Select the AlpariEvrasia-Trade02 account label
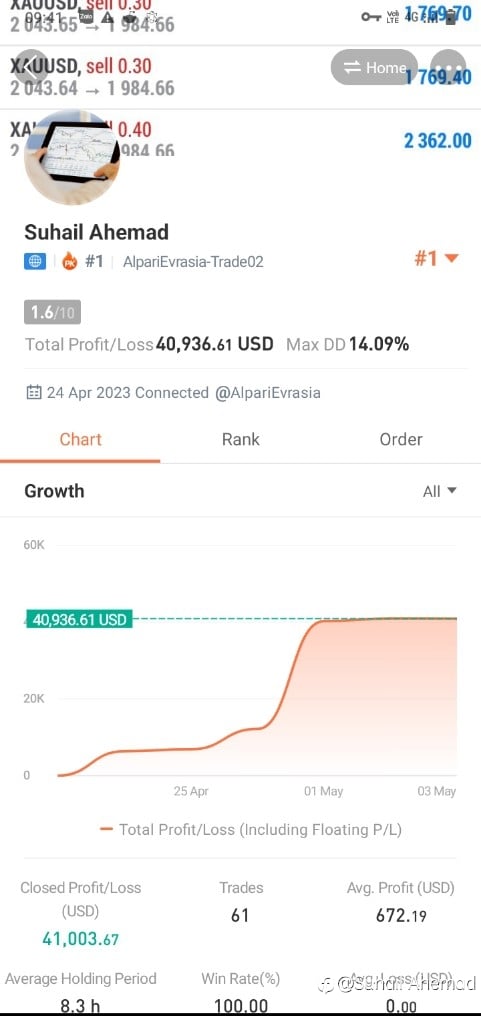The image size is (481, 1016). 193,262
